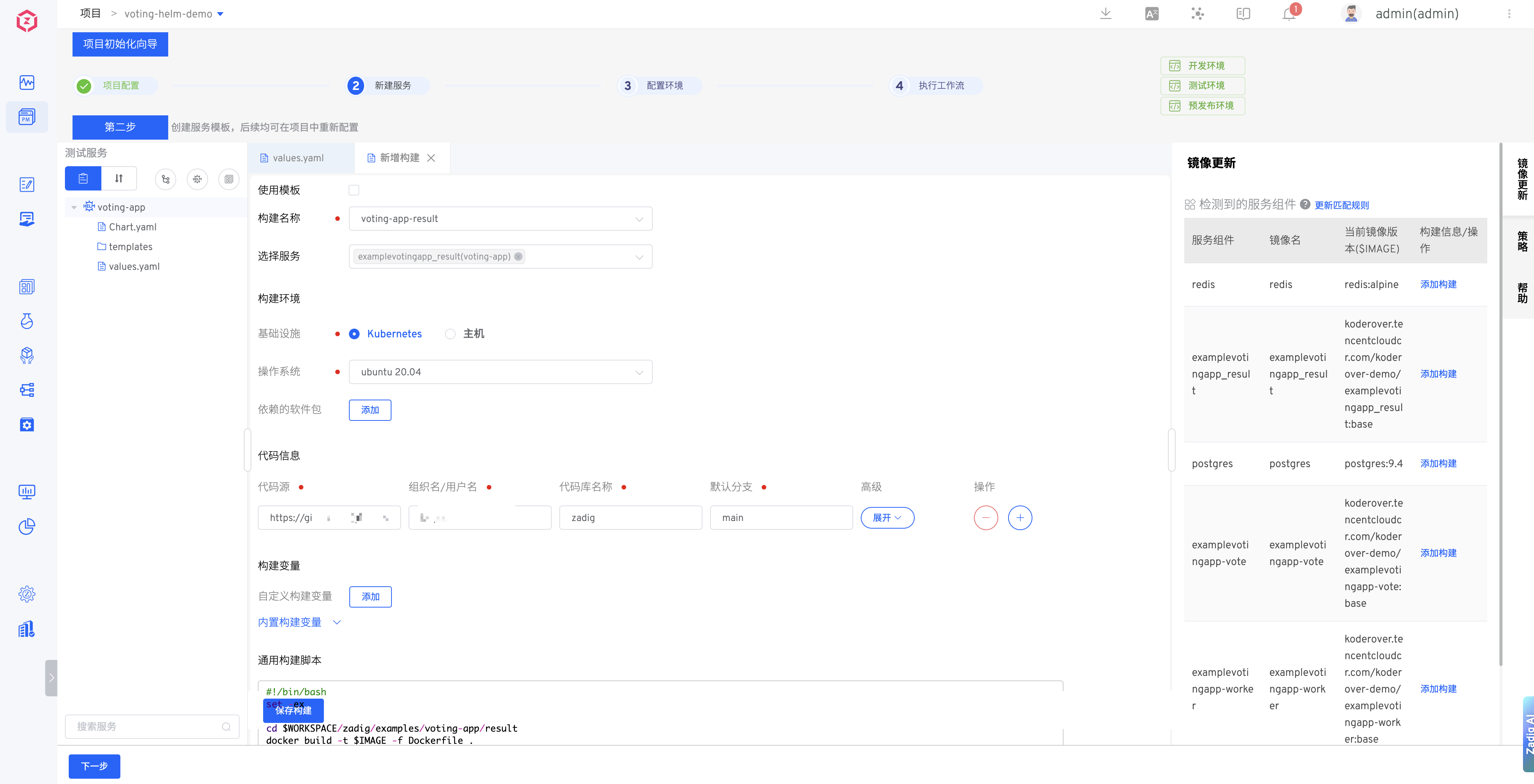Image resolution: width=1534 pixels, height=784 pixels.
Task: Open the dashboard panels sidebar icon
Action: point(27,287)
